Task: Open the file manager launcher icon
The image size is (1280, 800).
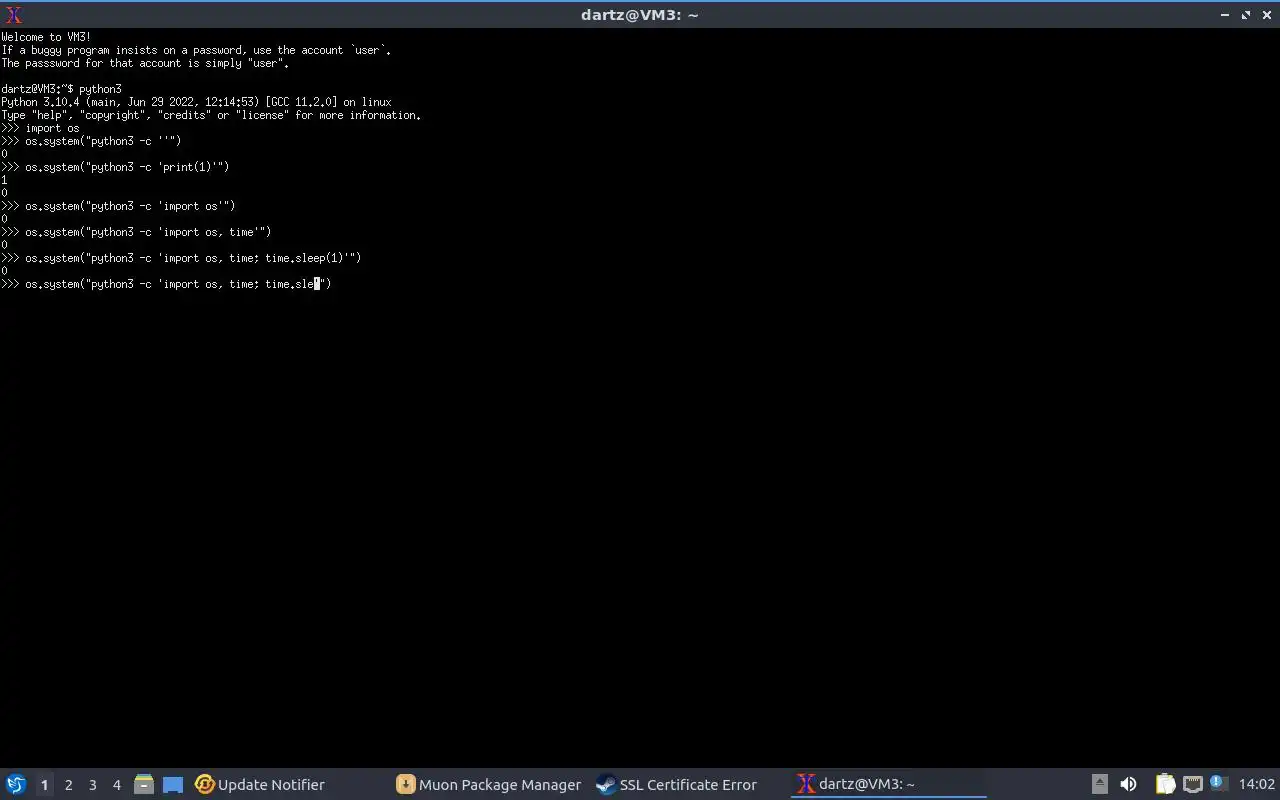Action: 144,785
